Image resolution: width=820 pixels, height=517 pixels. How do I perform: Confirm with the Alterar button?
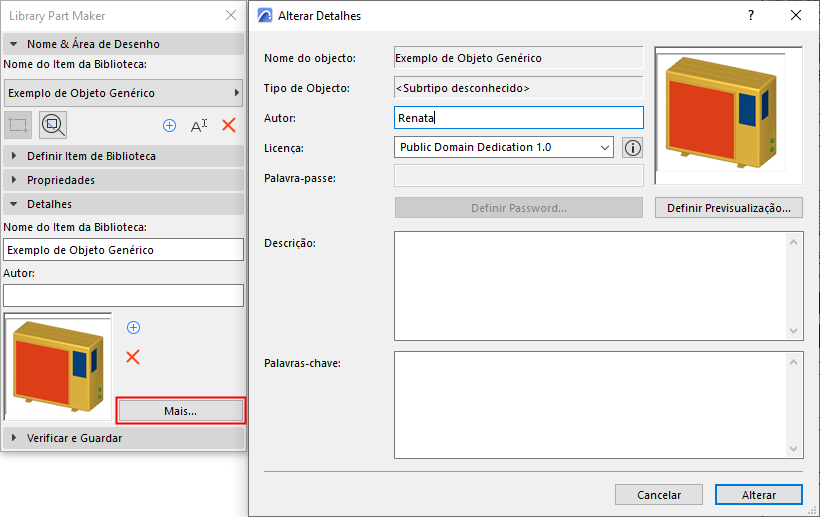[759, 495]
